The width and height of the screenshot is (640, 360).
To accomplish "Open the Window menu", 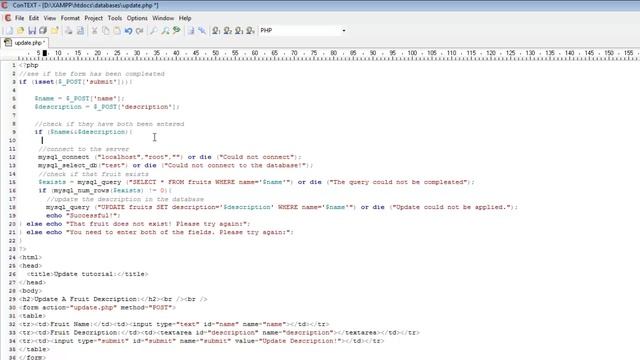I will 163,18.
